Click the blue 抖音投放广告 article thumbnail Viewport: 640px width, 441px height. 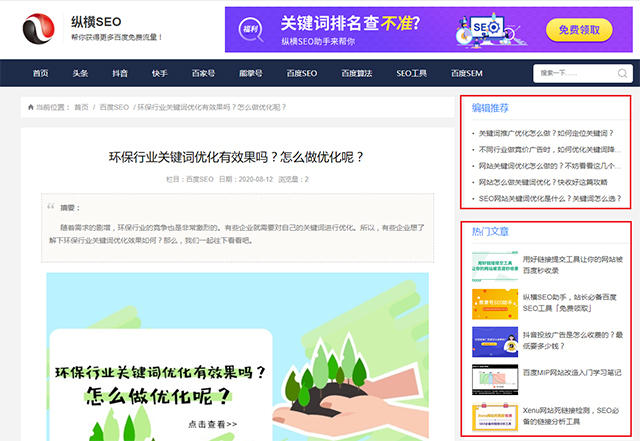click(x=495, y=342)
